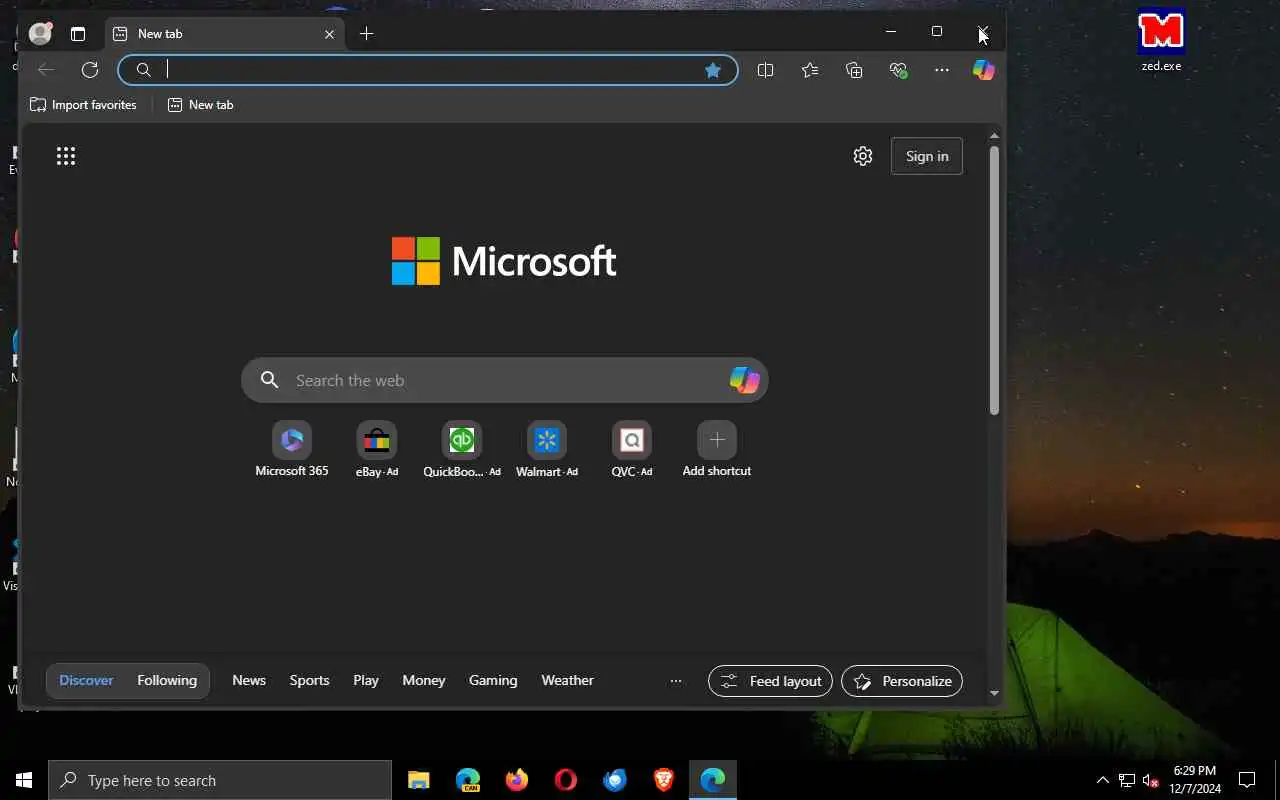Open the News feed category
The width and height of the screenshot is (1280, 800).
[x=249, y=680]
